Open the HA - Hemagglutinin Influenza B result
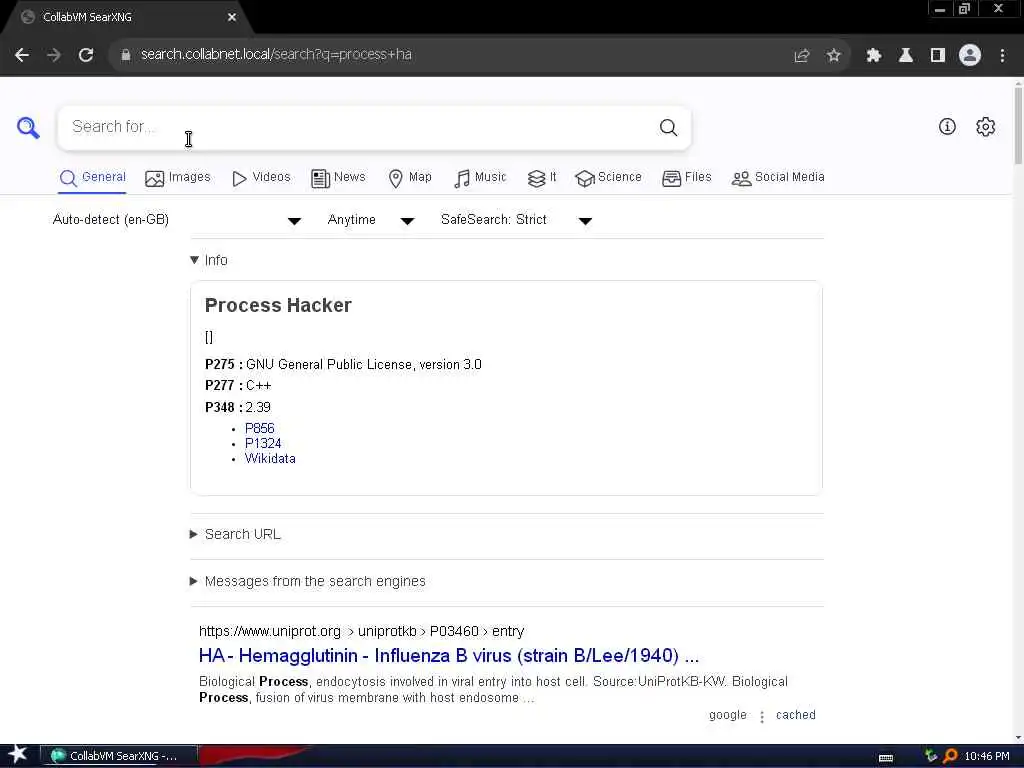This screenshot has width=1024, height=768. coord(449,656)
